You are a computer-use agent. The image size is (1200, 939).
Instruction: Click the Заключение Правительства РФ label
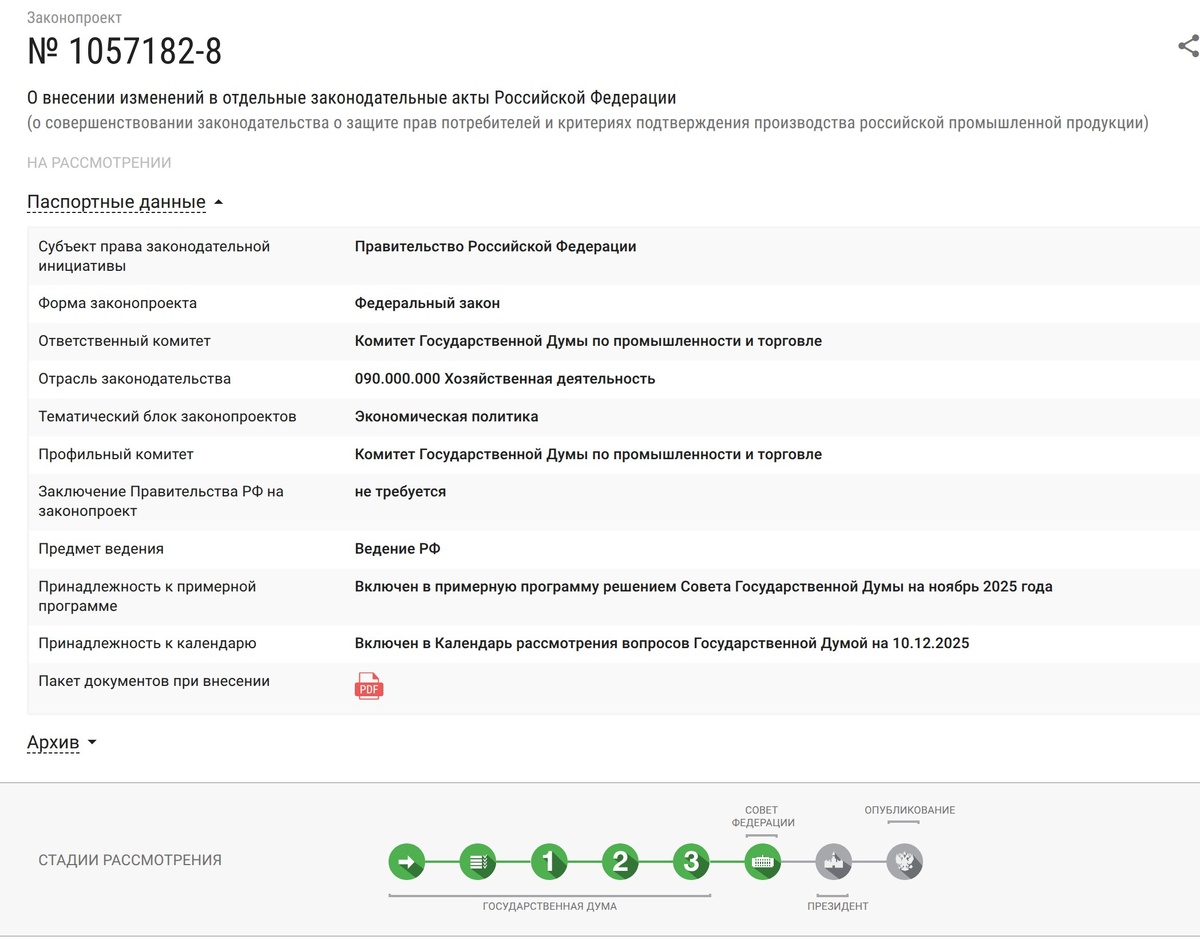(161, 501)
